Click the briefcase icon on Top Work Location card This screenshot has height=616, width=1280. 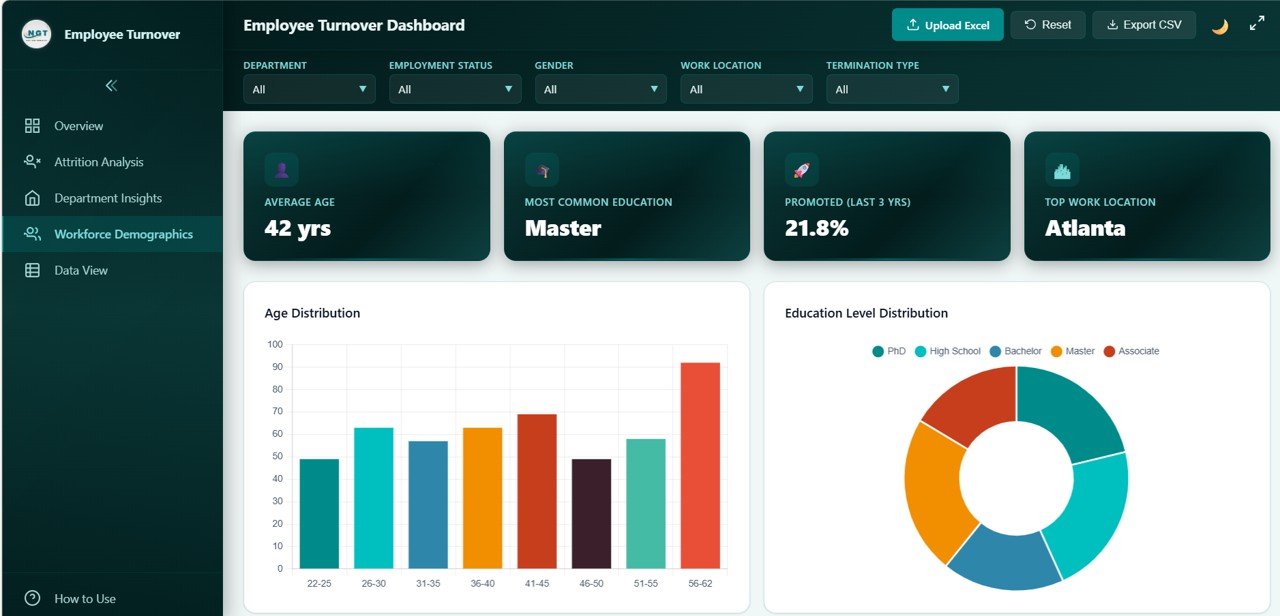point(1061,168)
